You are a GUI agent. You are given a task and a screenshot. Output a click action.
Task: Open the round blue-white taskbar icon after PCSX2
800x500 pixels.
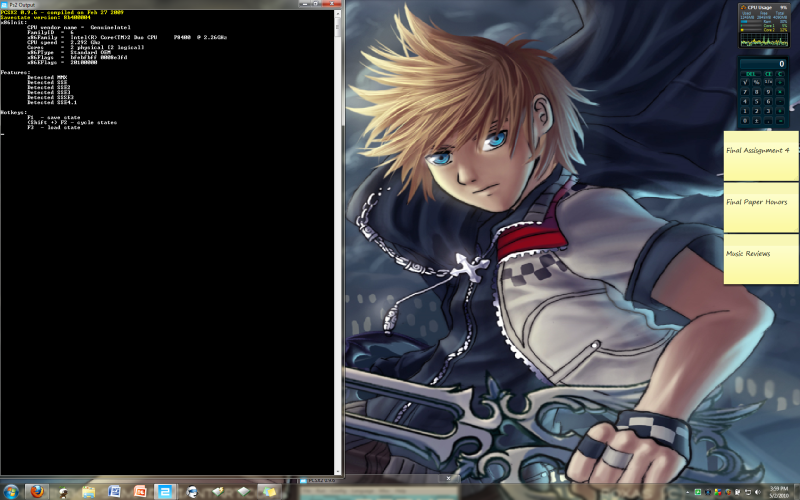(x=192, y=492)
